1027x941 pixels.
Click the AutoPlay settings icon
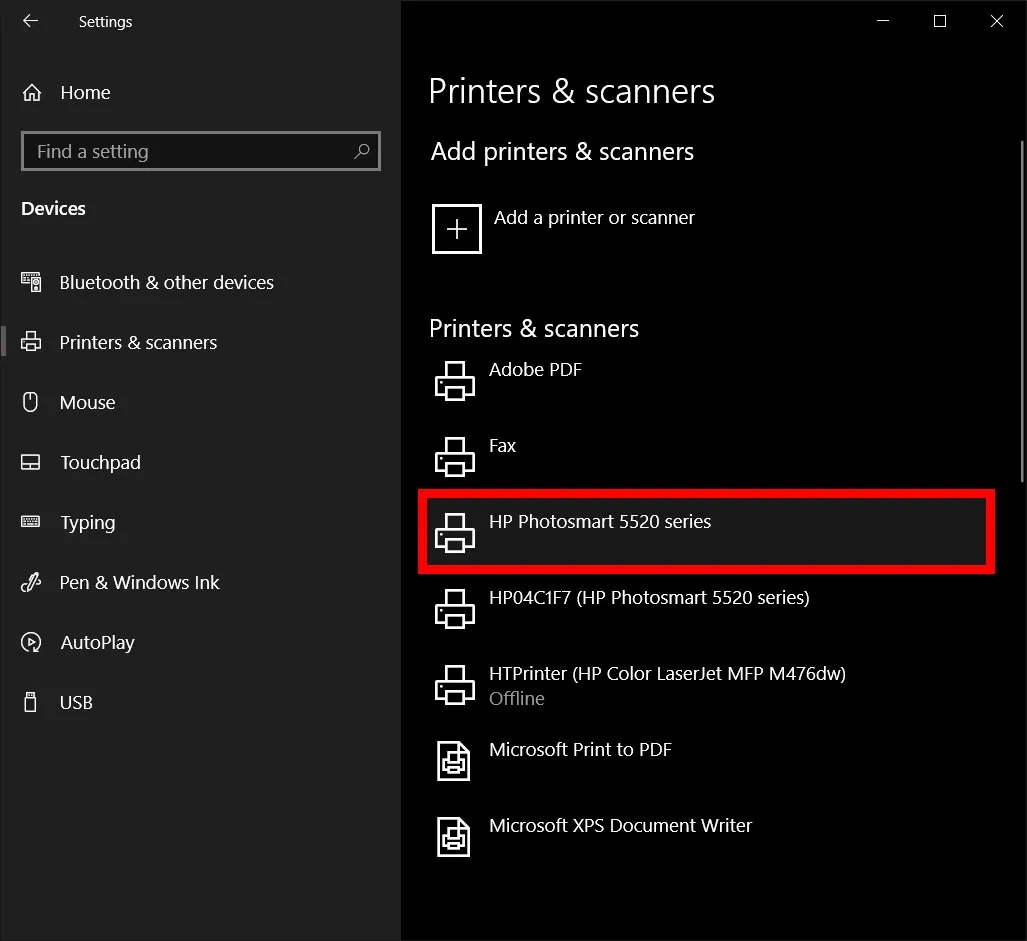[x=31, y=642]
